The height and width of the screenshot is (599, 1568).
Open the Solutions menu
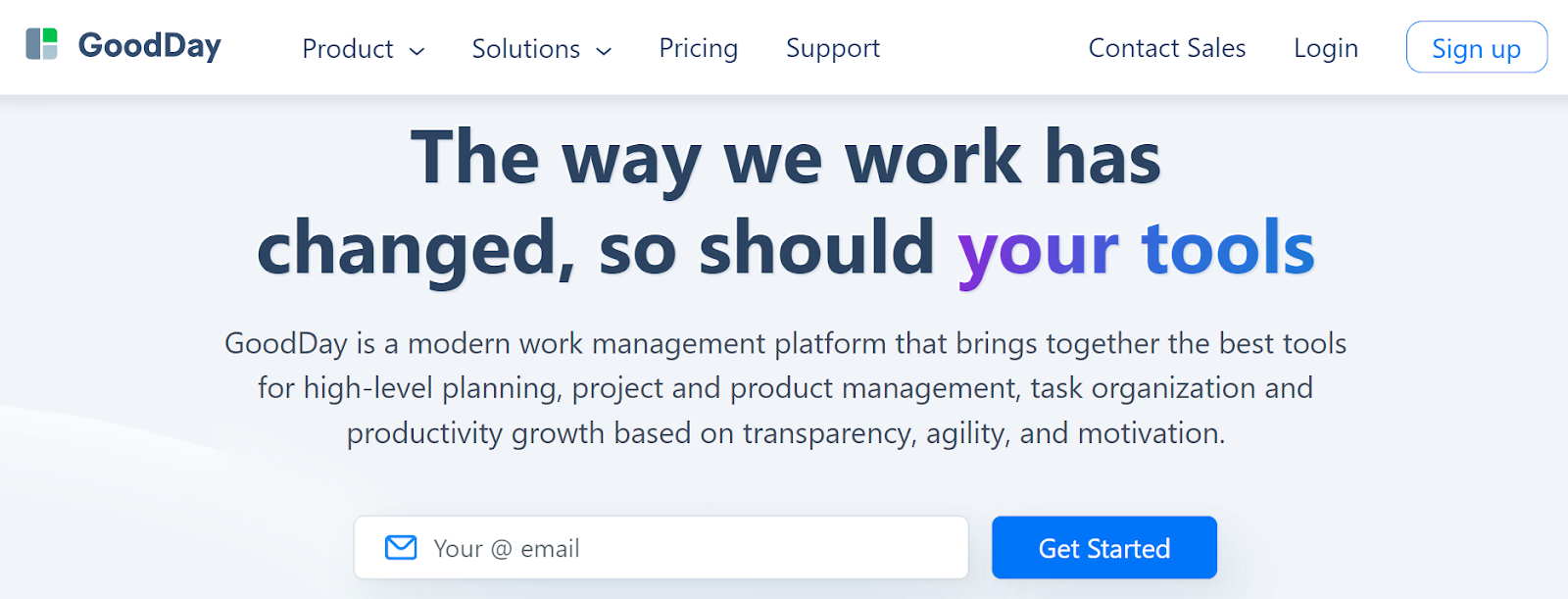(526, 49)
